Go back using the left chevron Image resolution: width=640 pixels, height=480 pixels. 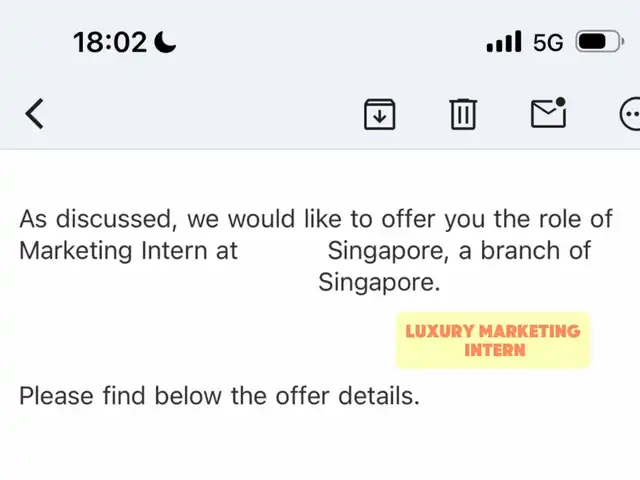[x=34, y=113]
